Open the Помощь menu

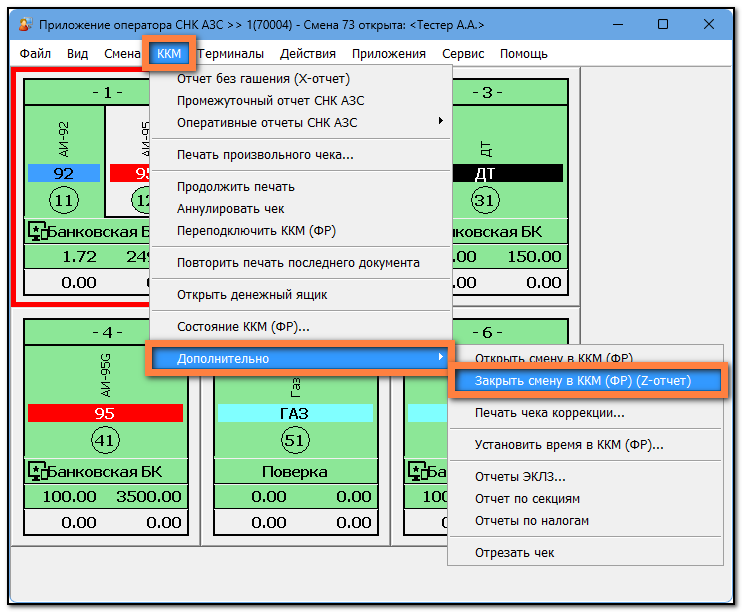(523, 54)
